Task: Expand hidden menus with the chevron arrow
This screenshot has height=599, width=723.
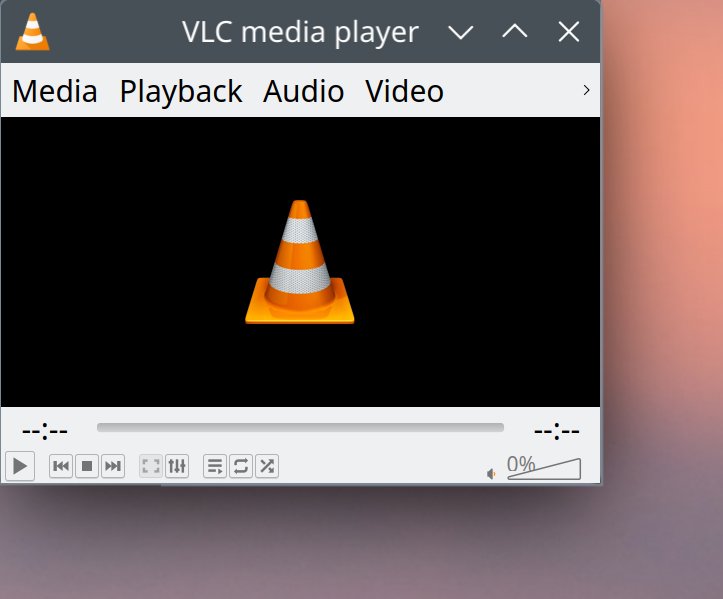Action: (586, 91)
